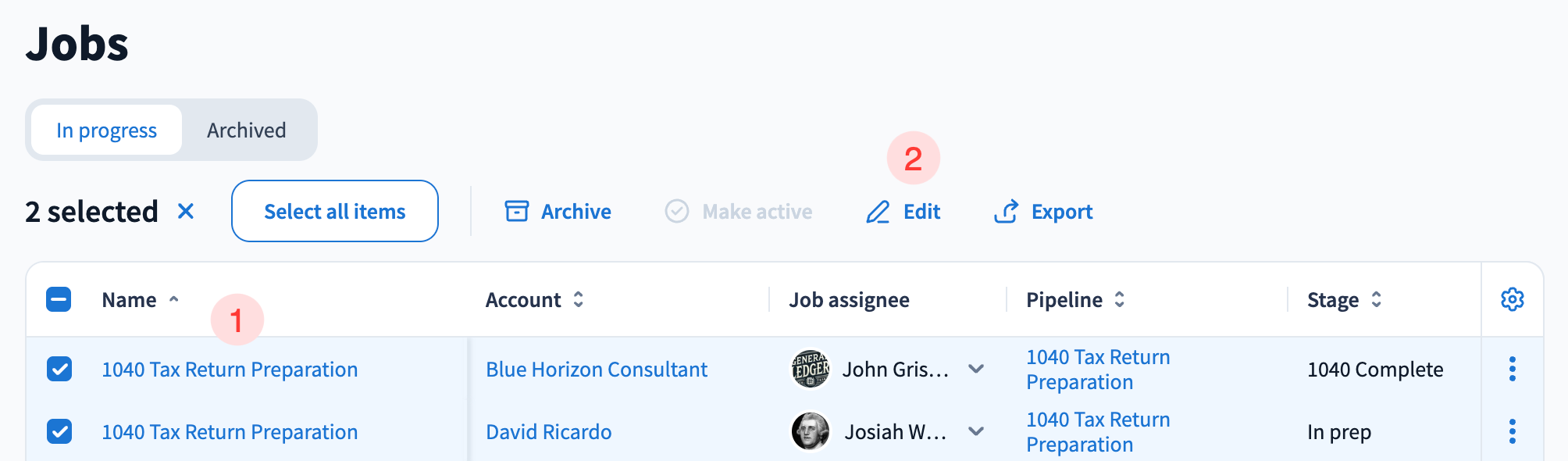Expand Josiah W assignee dropdown
This screenshot has height=461, width=1568.
click(976, 431)
